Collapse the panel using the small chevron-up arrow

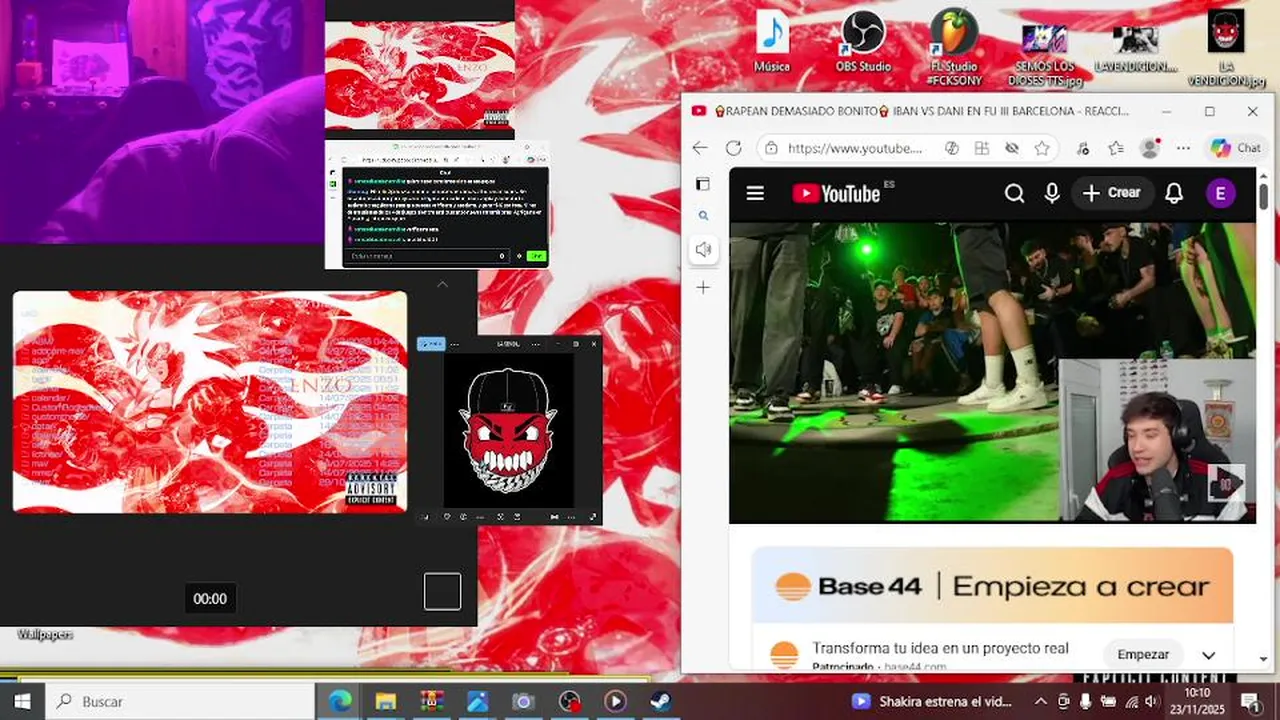[442, 285]
